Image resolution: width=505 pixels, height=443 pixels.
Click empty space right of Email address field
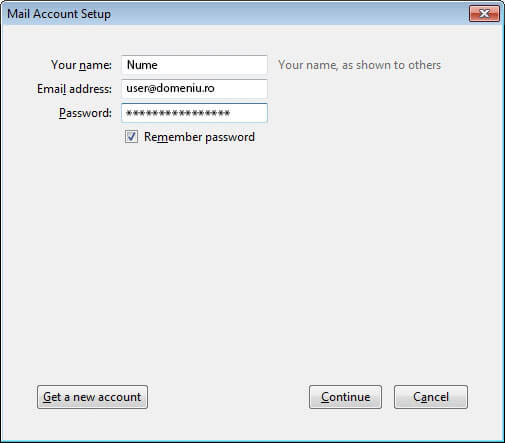367,89
